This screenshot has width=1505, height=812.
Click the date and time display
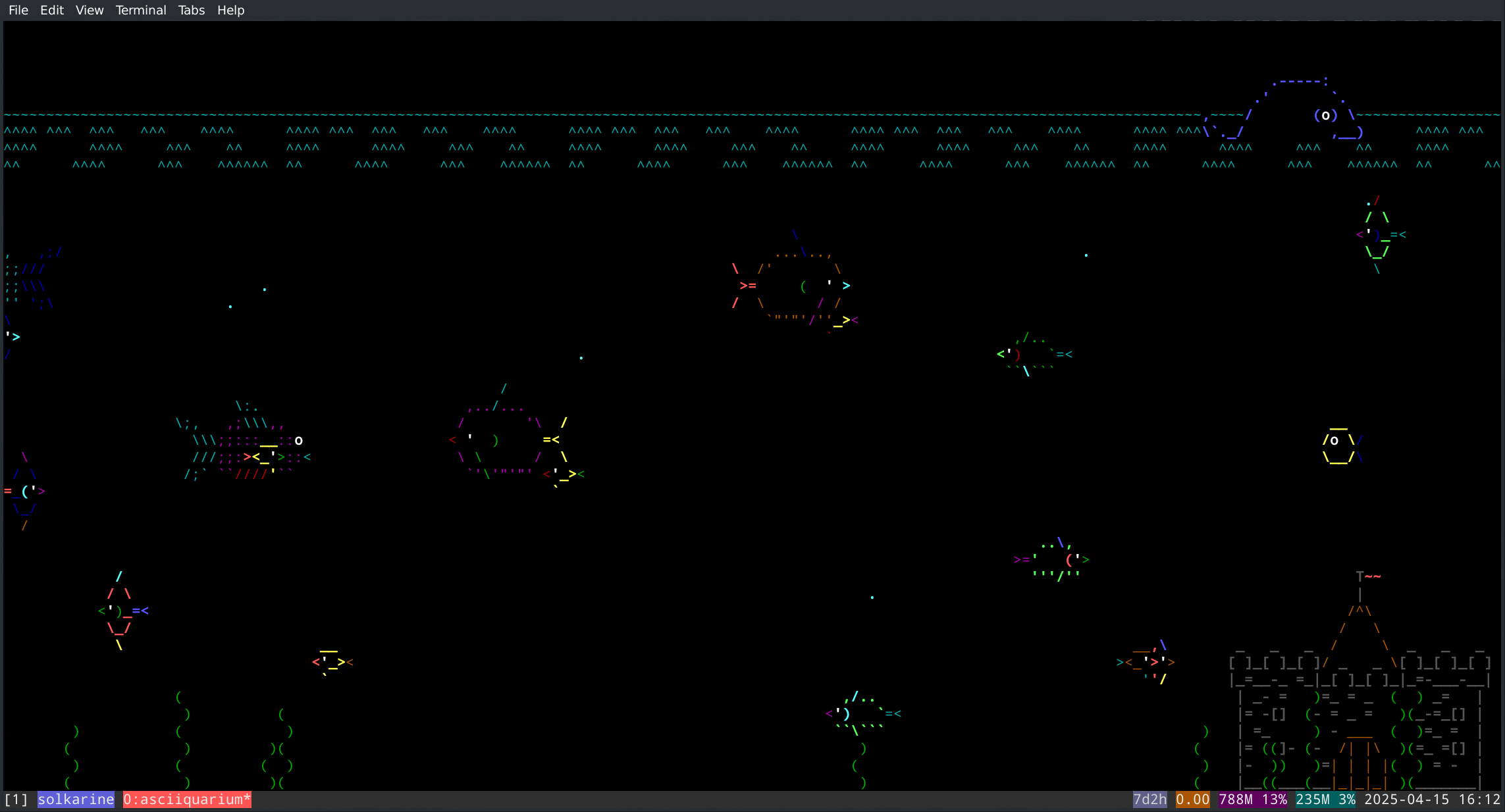(x=1432, y=799)
